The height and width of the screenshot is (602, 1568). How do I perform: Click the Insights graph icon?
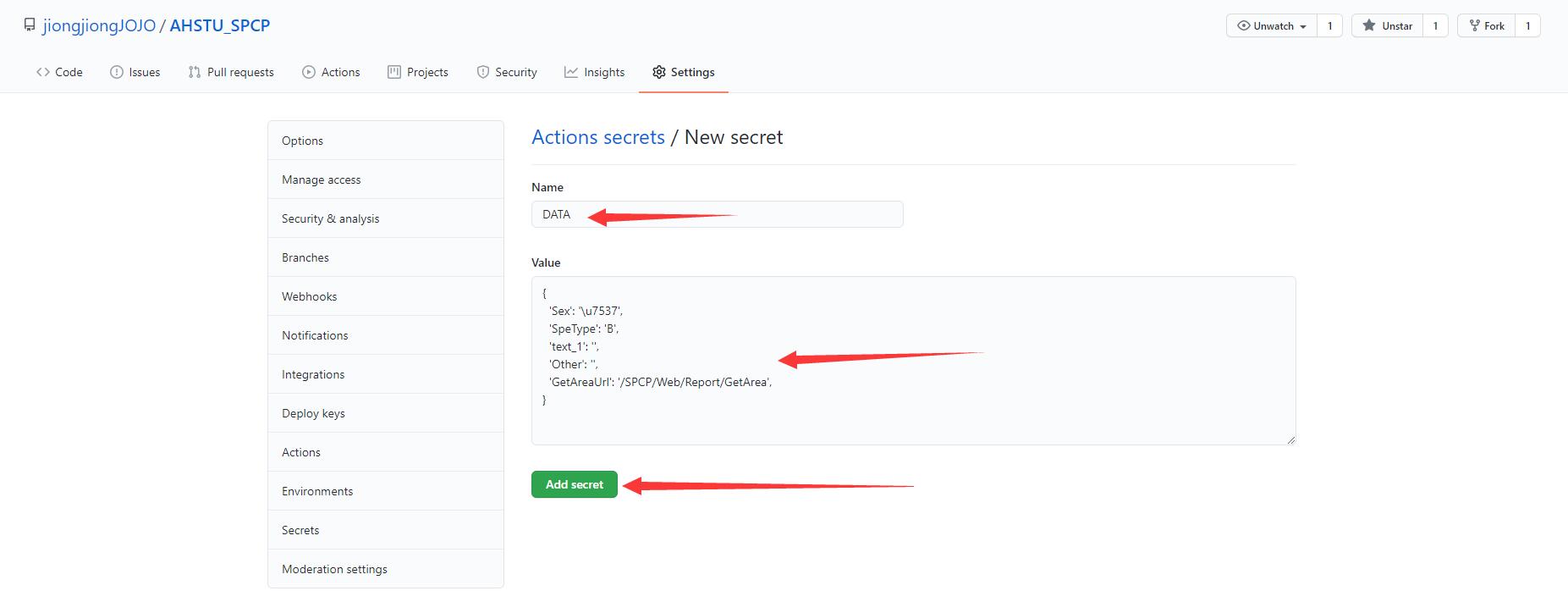571,72
